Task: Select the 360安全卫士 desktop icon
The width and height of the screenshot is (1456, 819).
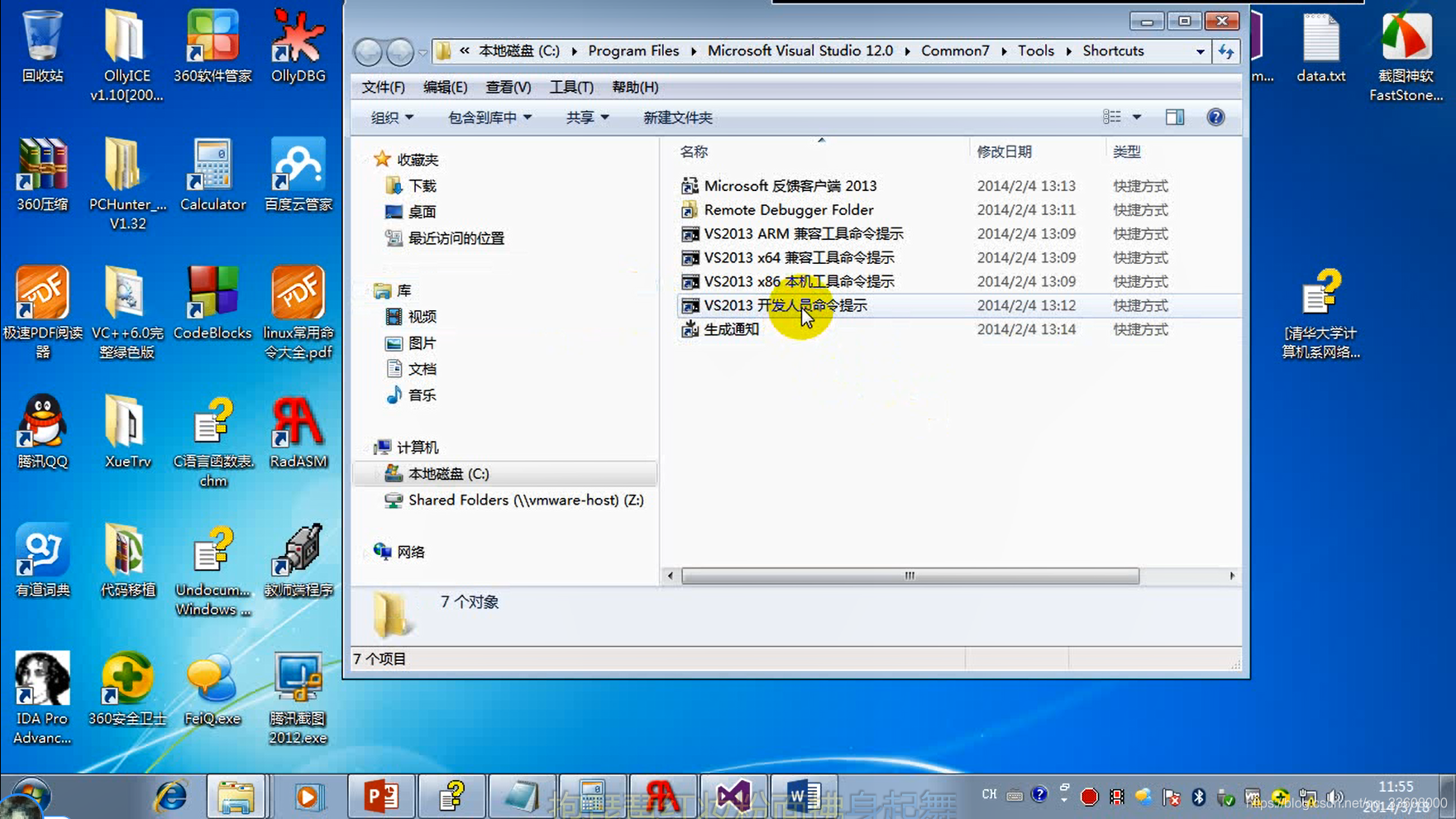Action: (127, 689)
